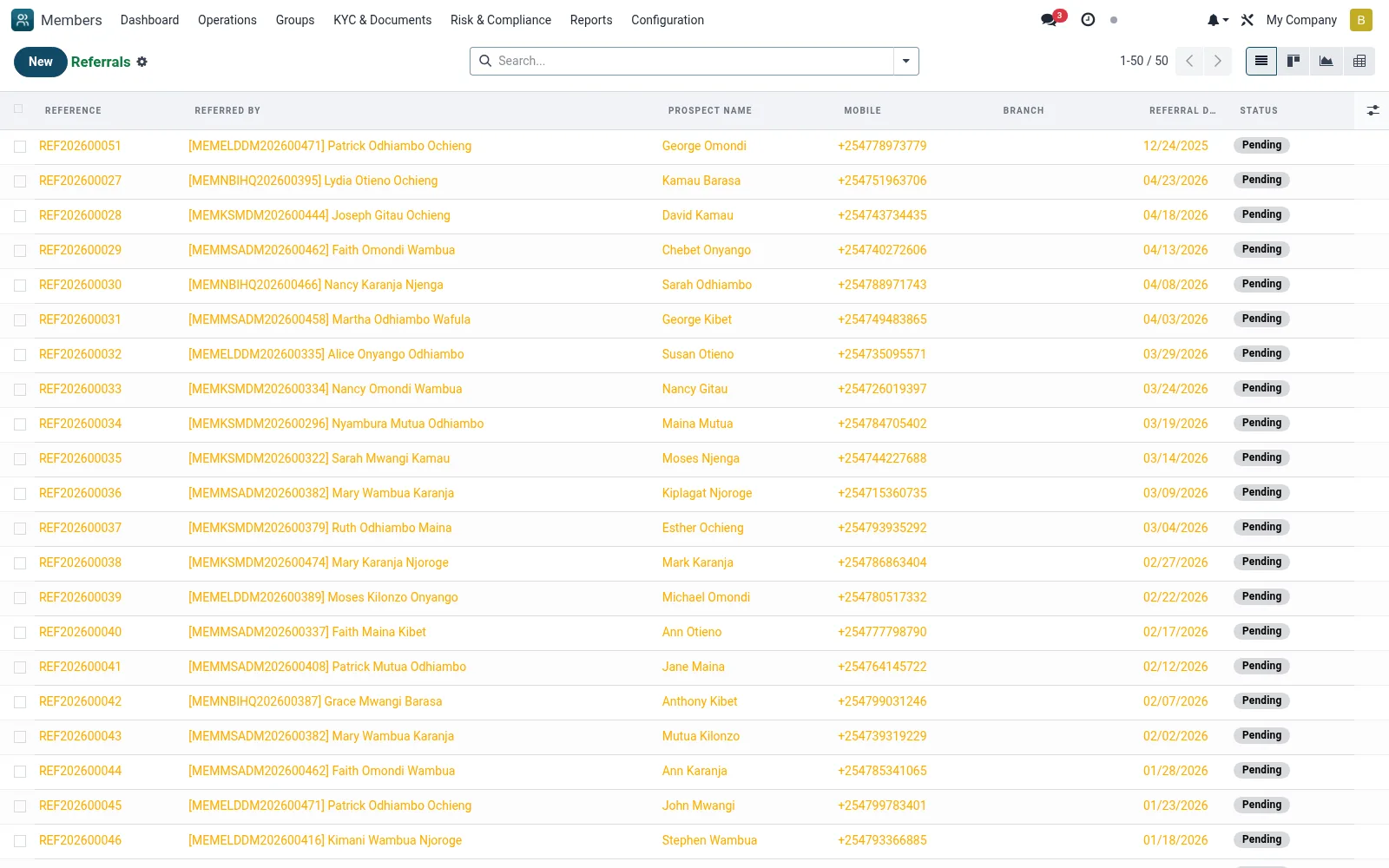Click Pending status badge for REF202600042

click(x=1261, y=700)
